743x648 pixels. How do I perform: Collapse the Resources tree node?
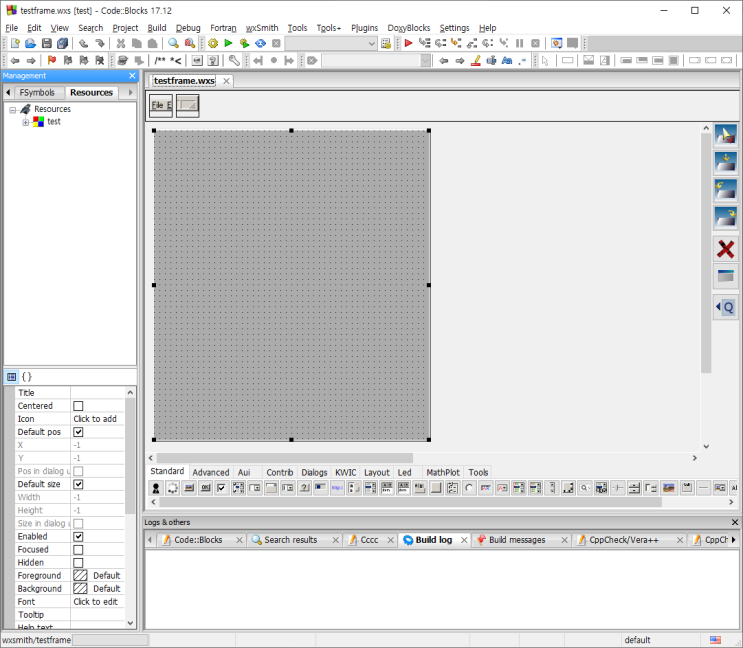pyautogui.click(x=13, y=110)
